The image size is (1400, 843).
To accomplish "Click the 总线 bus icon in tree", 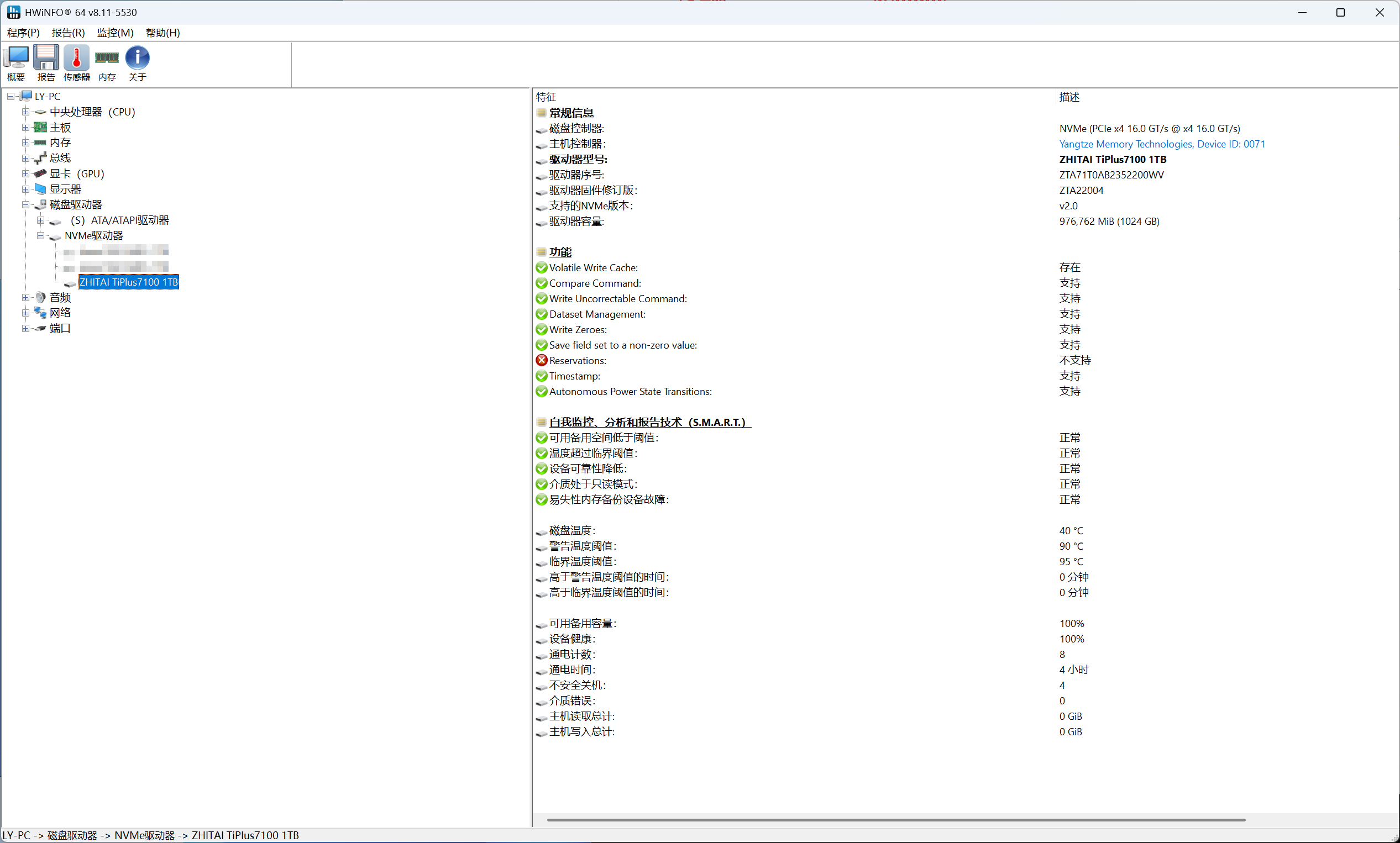I will 40,158.
